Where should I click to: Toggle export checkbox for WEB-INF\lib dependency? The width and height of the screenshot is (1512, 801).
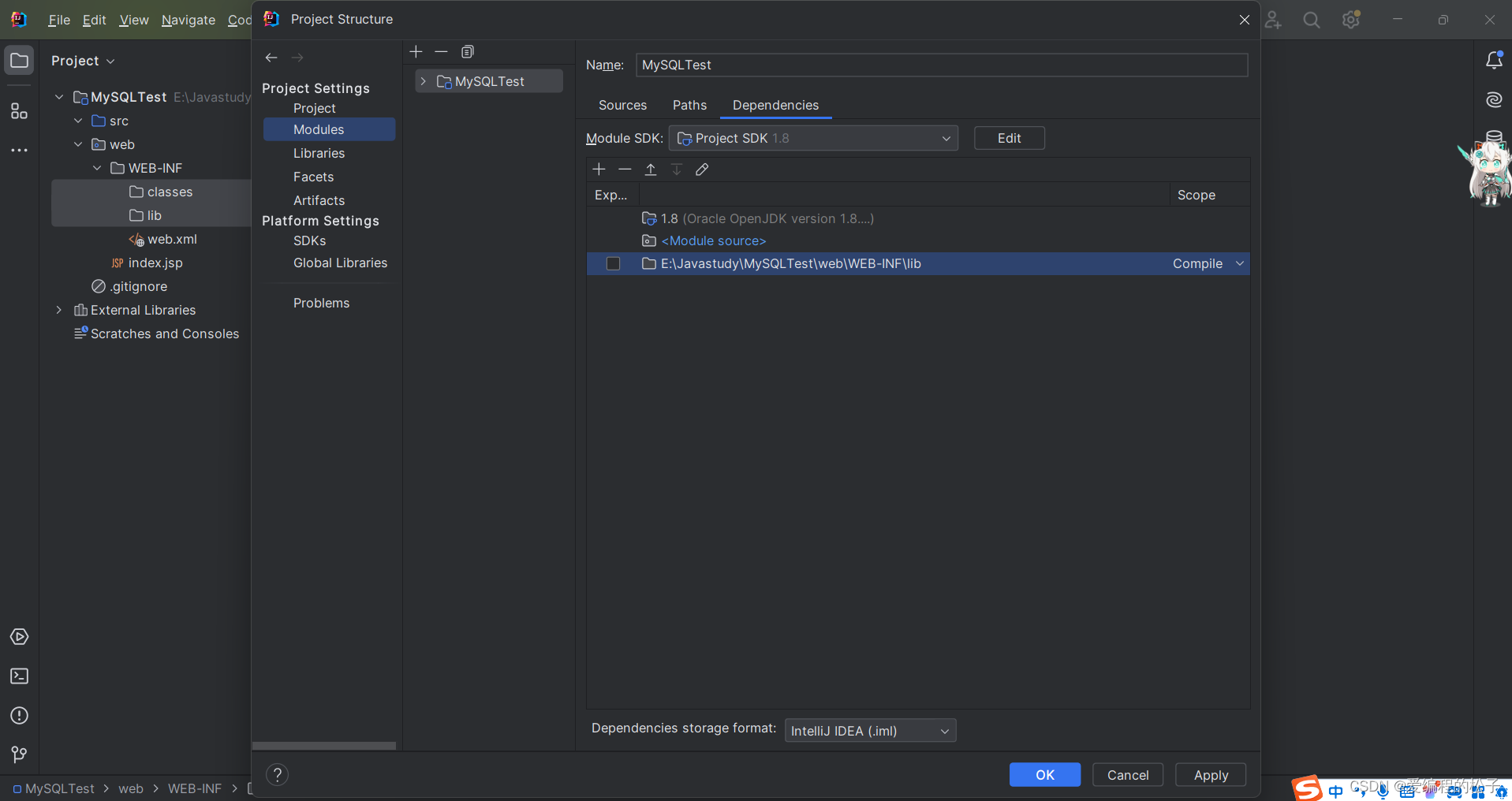point(613,264)
